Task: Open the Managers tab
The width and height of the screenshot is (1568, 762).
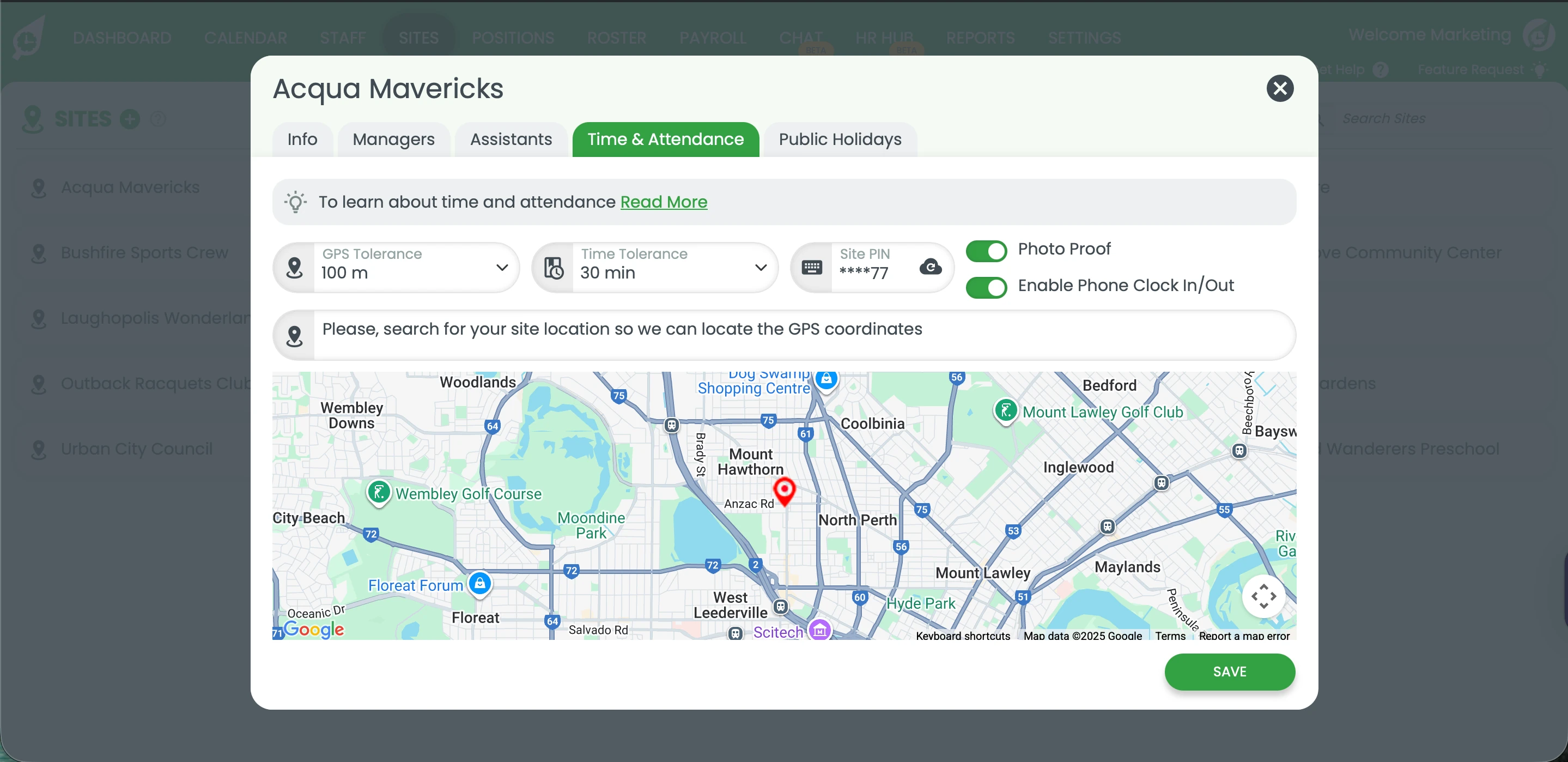Action: (x=393, y=140)
